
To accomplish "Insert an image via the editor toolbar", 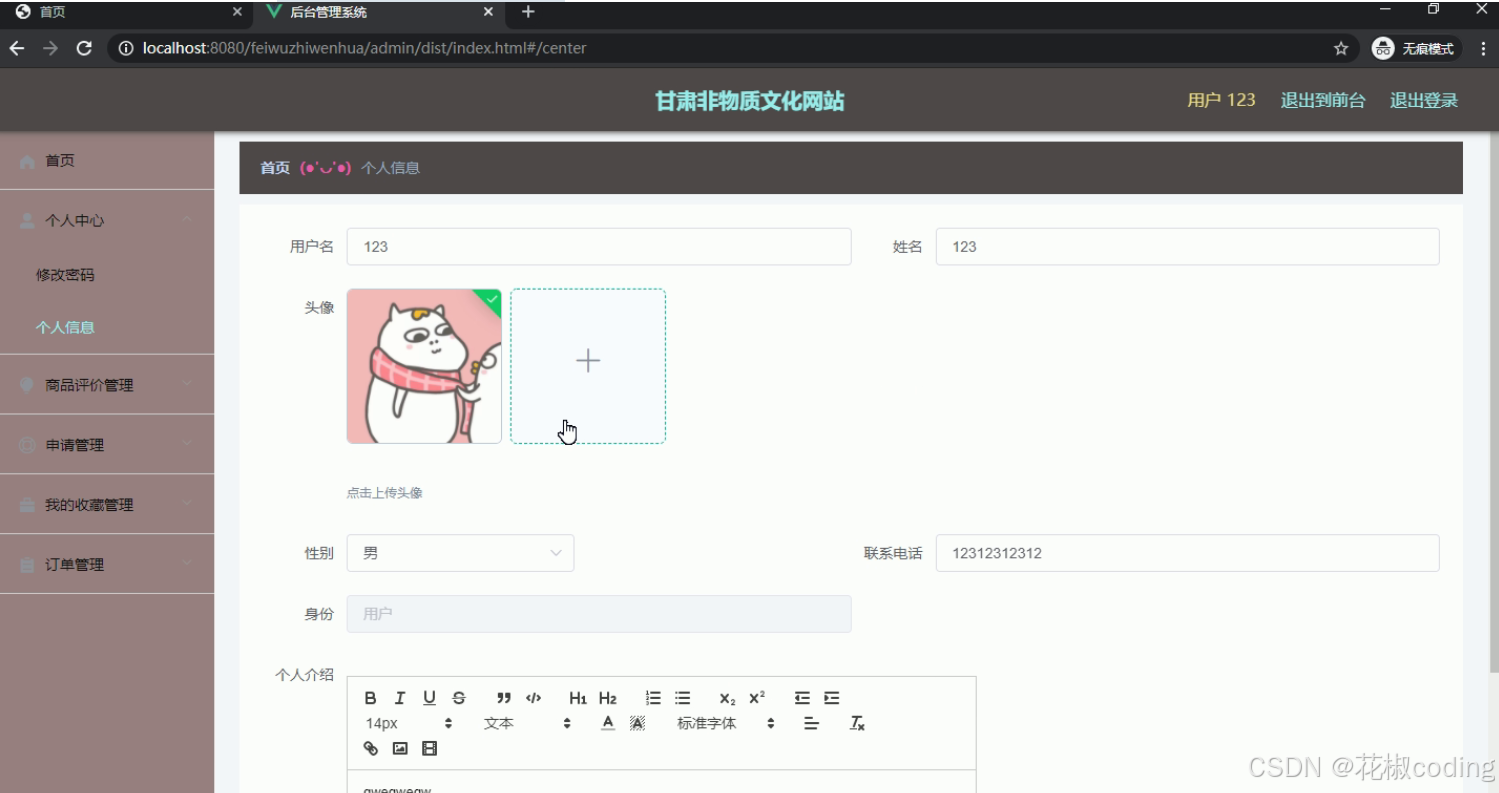I will 400,748.
